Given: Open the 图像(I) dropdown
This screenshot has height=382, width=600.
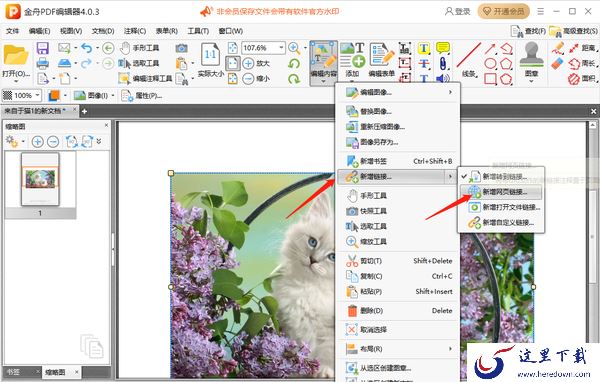Looking at the screenshot, I should (x=113, y=95).
